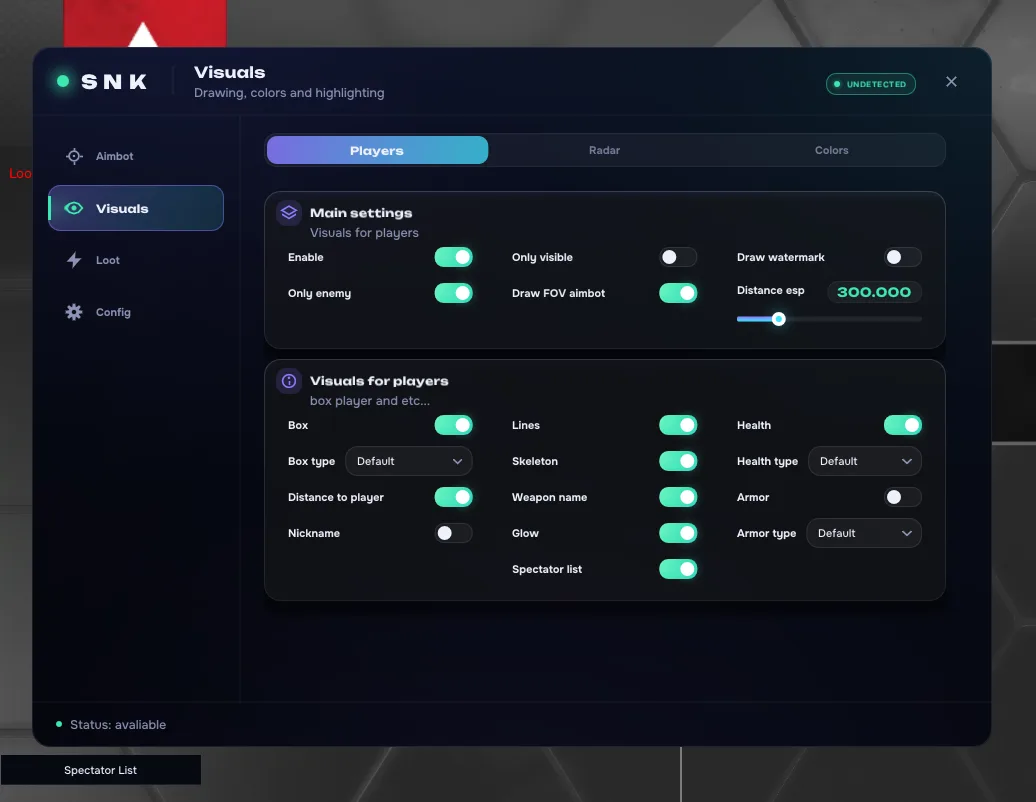The height and width of the screenshot is (802, 1036).
Task: Open the Box type dropdown
Action: point(408,461)
